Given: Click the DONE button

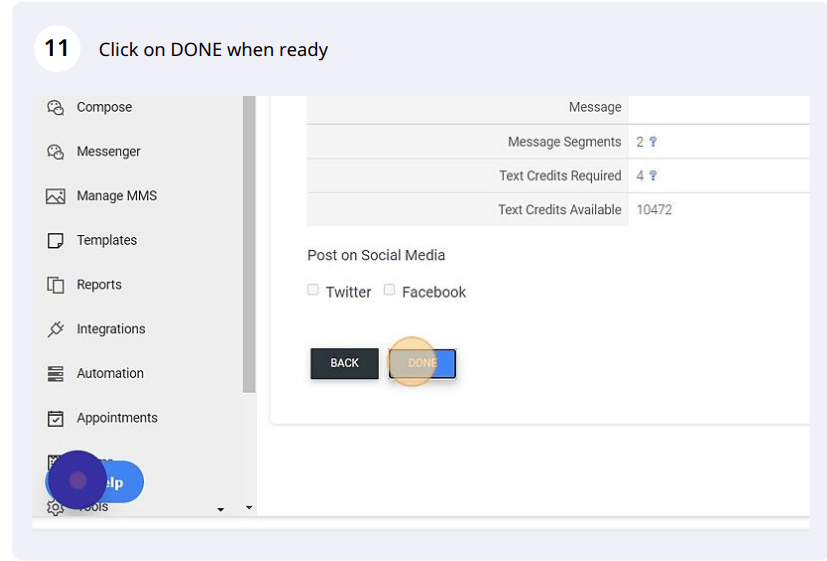Looking at the screenshot, I should 422,363.
